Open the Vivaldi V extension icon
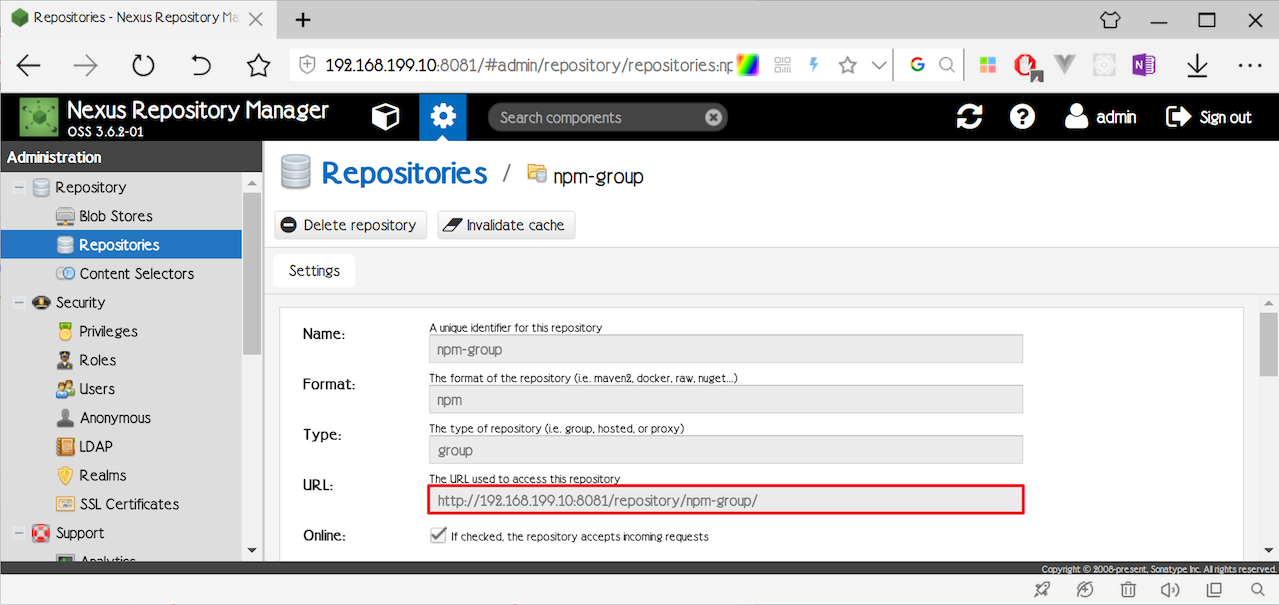This screenshot has height=605, width=1279. click(1065, 65)
